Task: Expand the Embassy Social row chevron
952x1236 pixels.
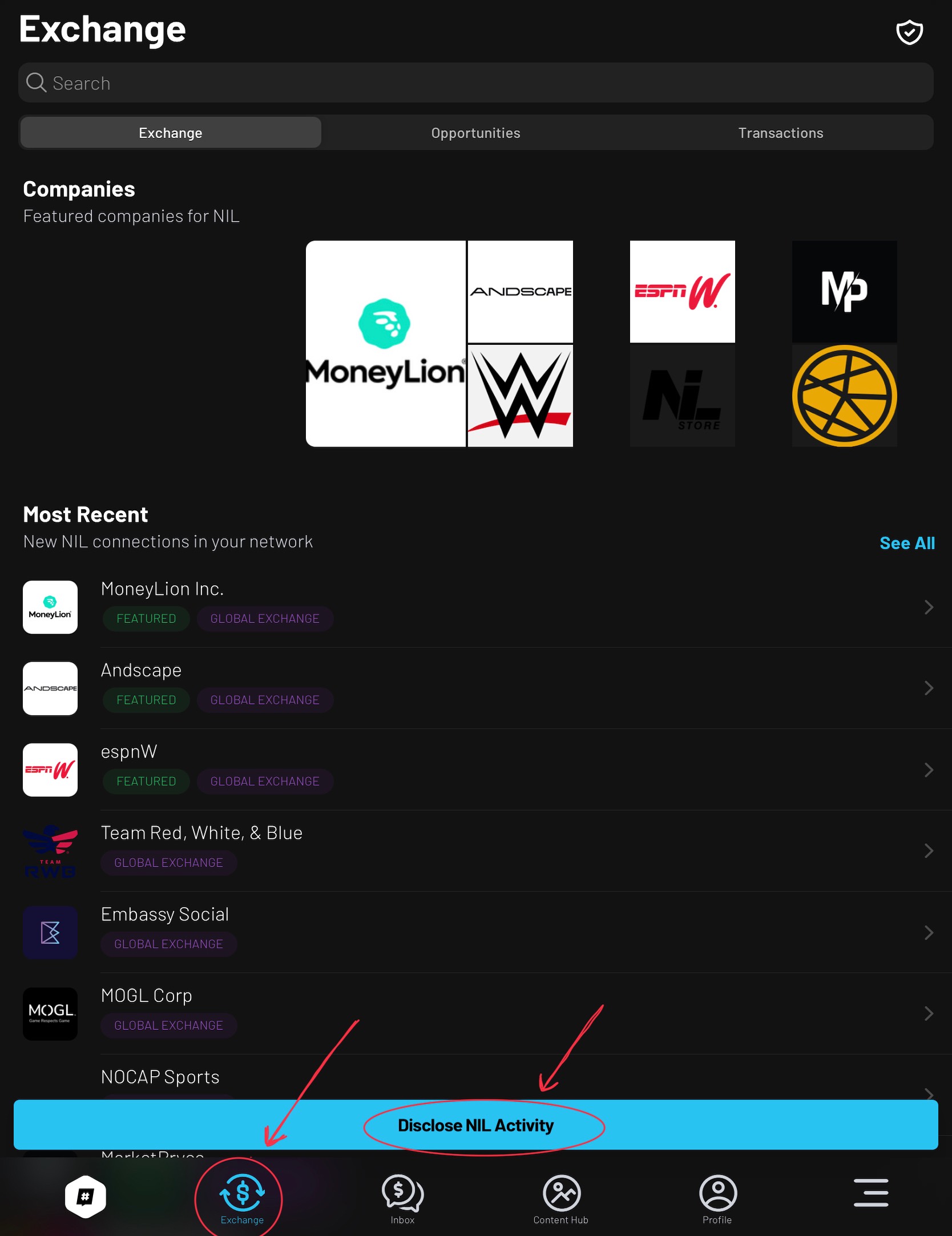Action: (929, 932)
